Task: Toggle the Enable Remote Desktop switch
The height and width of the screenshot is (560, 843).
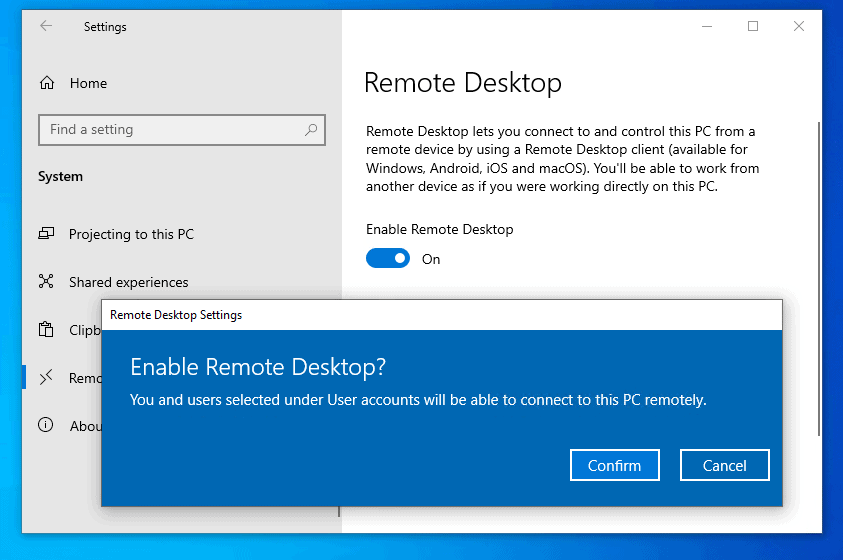Action: pyautogui.click(x=388, y=259)
